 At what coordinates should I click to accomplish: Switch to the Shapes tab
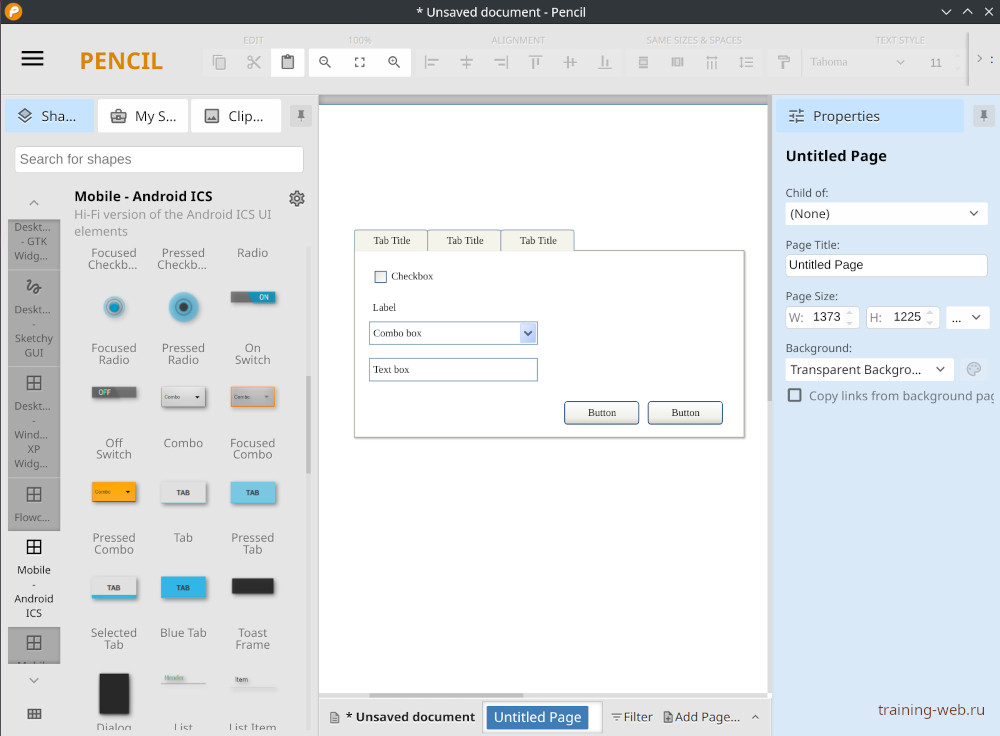click(50, 115)
